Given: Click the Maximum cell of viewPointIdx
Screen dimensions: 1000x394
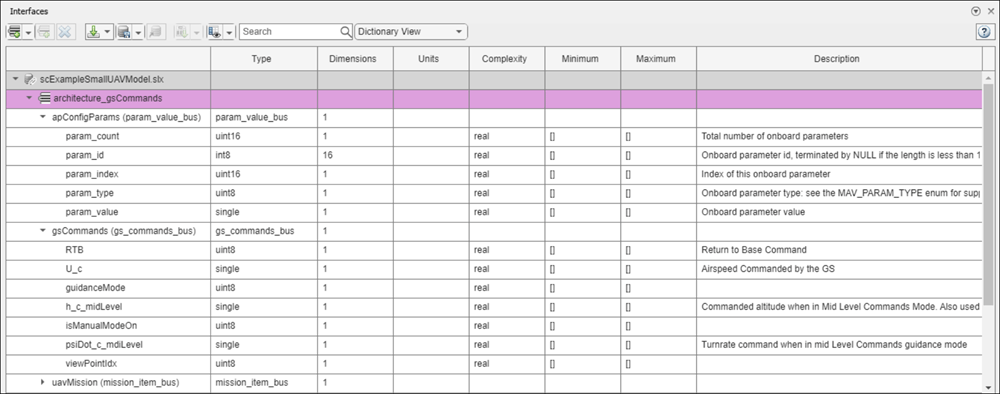Looking at the screenshot, I should tap(659, 363).
